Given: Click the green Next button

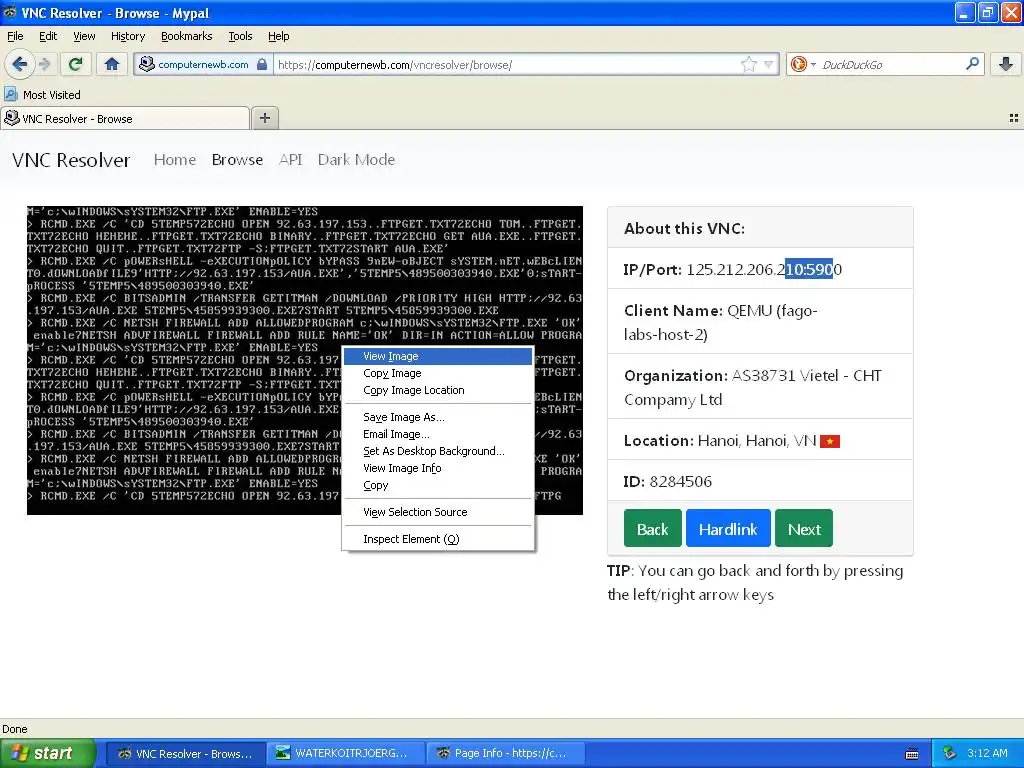Looking at the screenshot, I should [804, 528].
